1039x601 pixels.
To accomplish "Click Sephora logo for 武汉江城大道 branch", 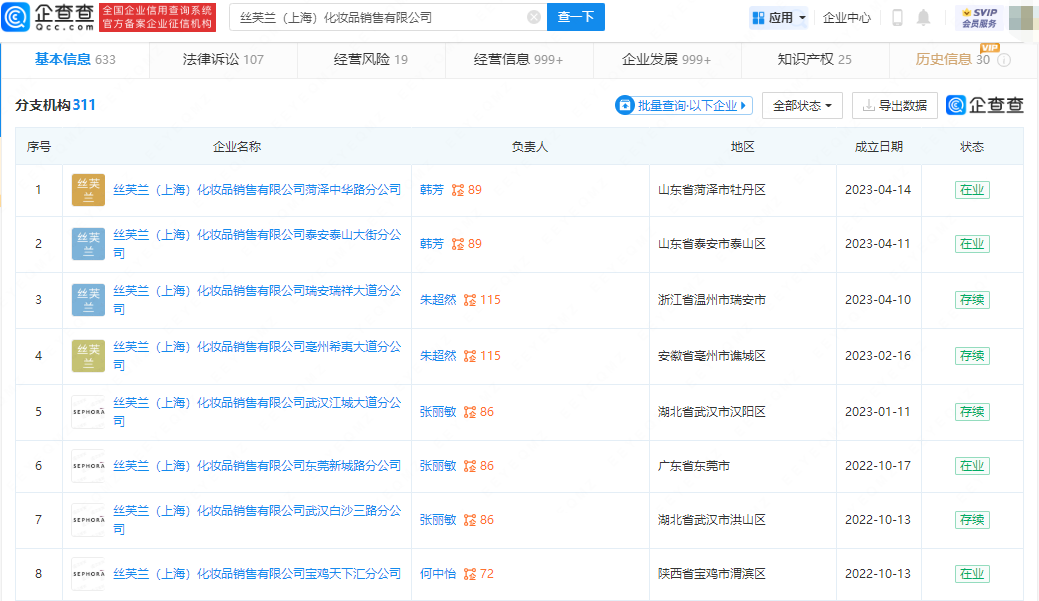I will pos(88,412).
